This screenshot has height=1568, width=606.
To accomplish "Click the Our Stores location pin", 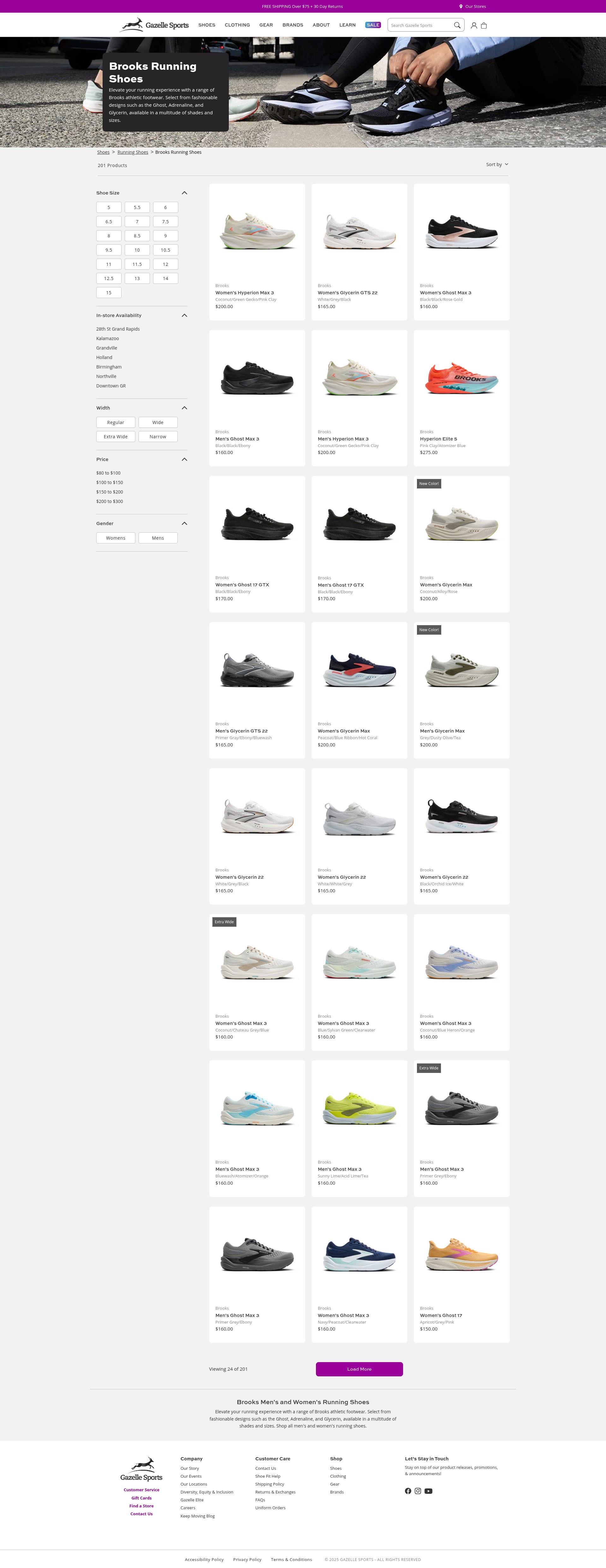I will pyautogui.click(x=460, y=7).
